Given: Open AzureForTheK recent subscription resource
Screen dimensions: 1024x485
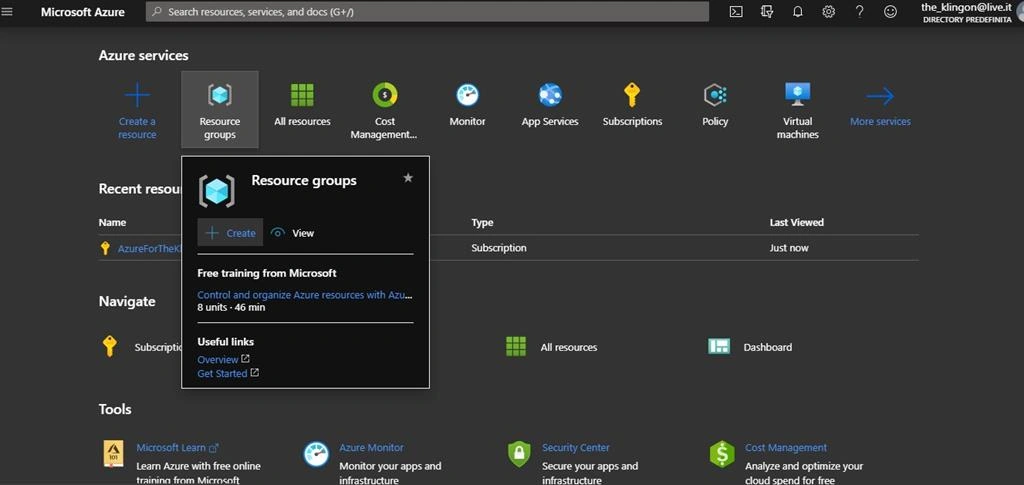Looking at the screenshot, I should point(149,248).
